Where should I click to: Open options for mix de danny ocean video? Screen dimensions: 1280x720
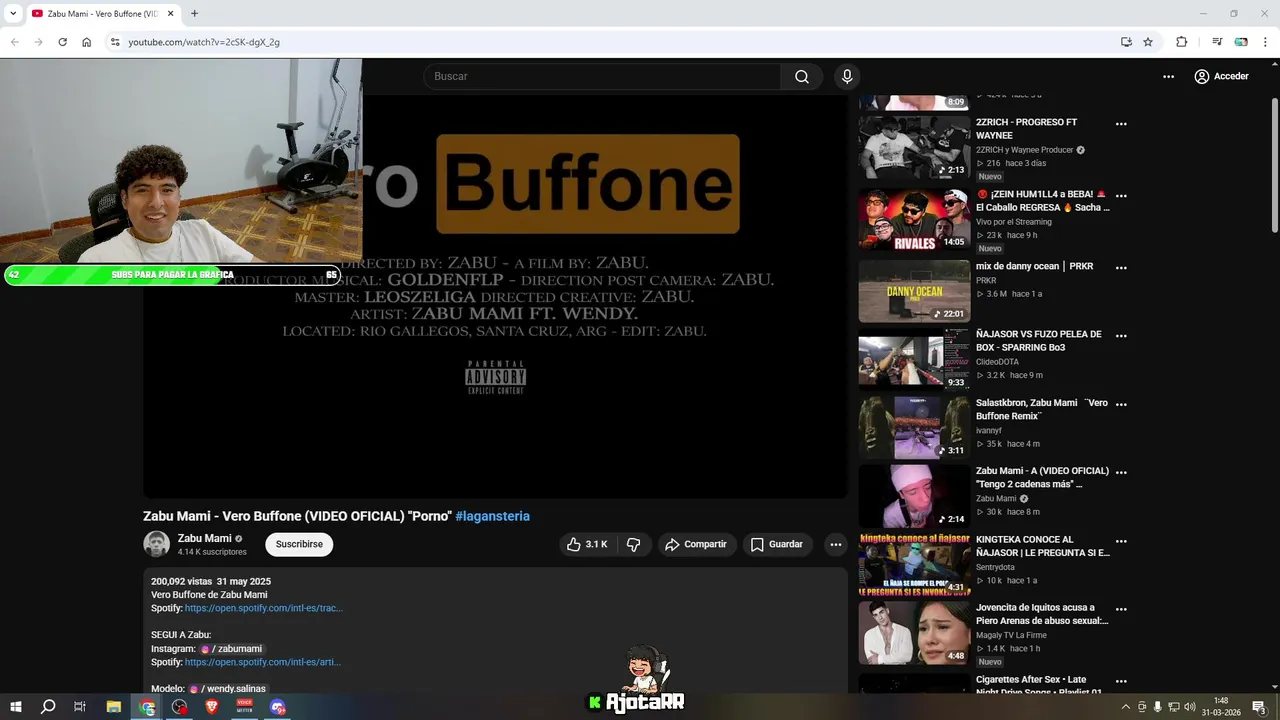tap(1121, 268)
